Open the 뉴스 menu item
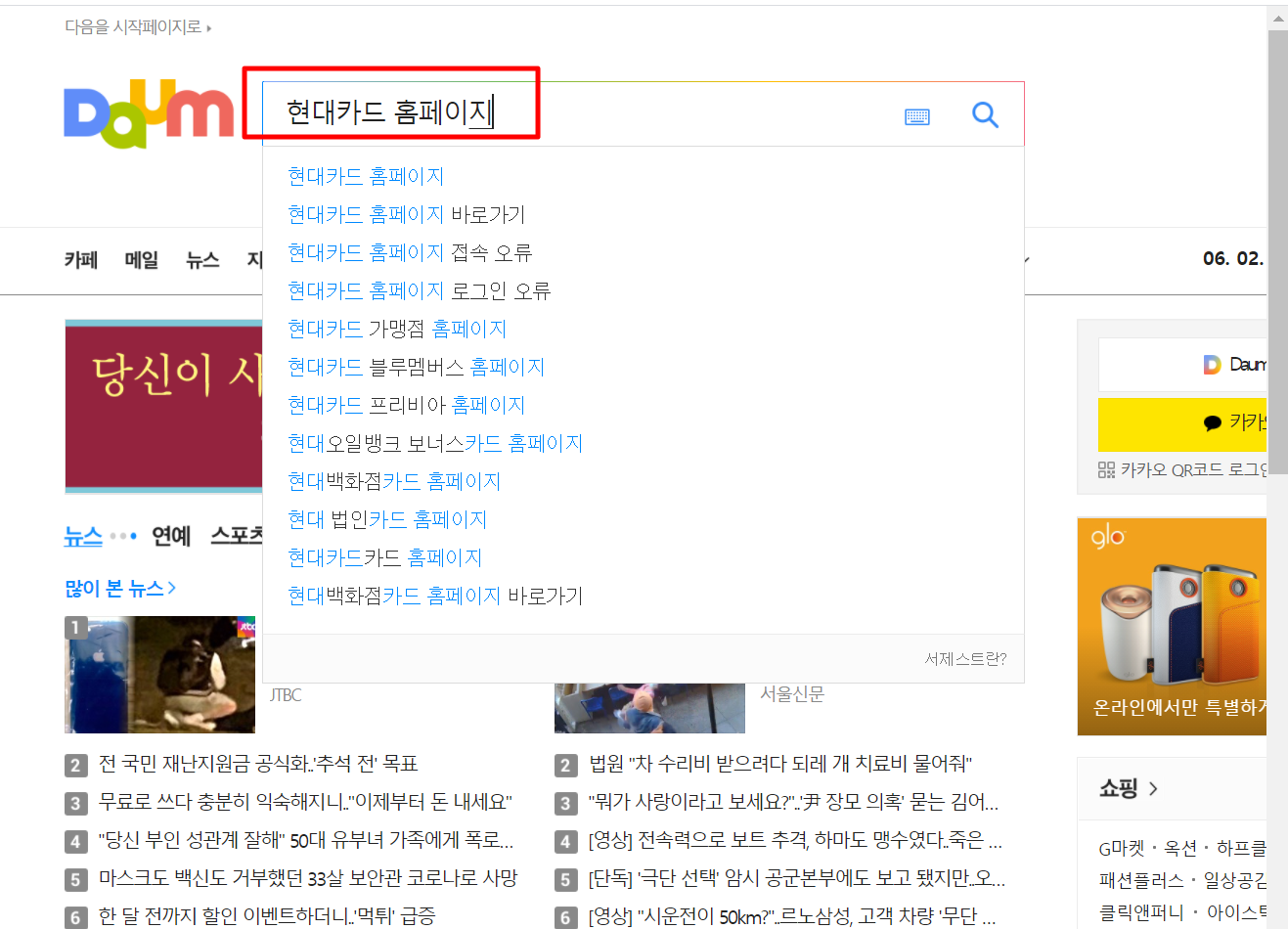This screenshot has width=1288, height=929. (x=202, y=260)
